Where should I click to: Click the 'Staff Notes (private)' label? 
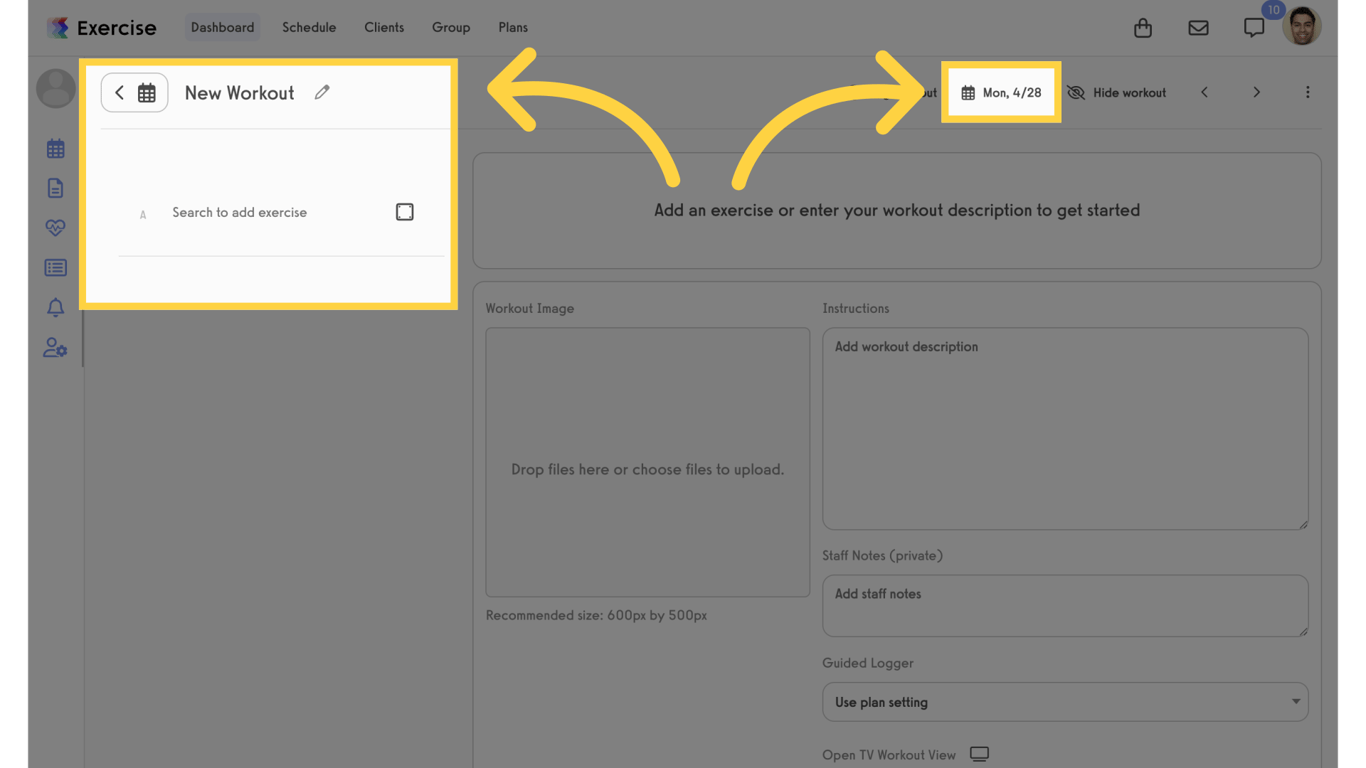(x=882, y=556)
